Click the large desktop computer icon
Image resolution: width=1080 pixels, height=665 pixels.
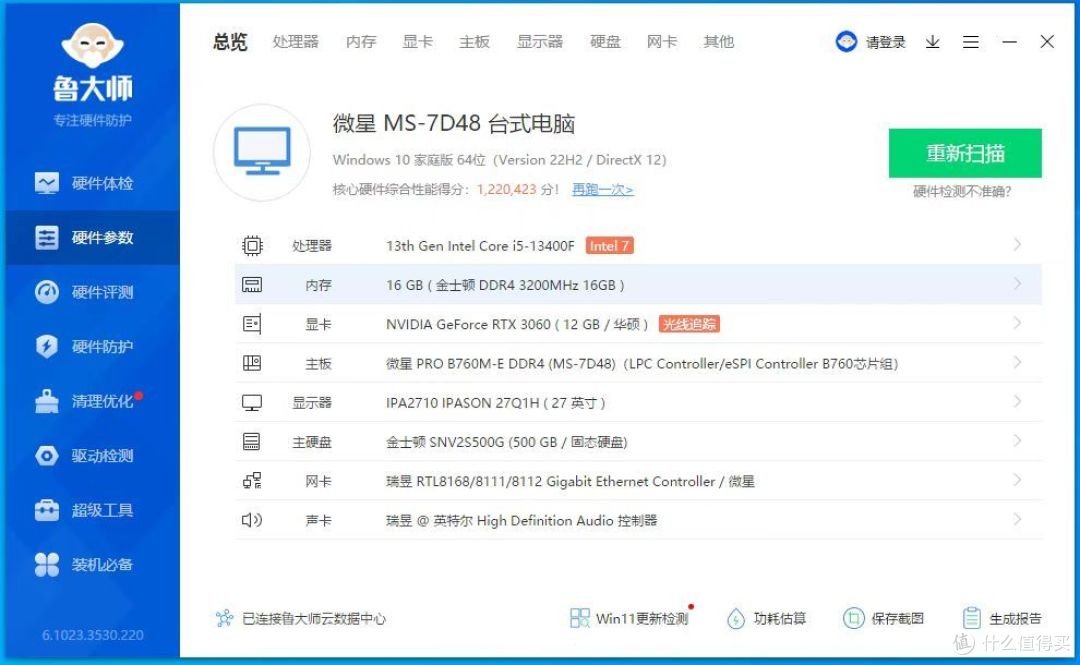pos(262,152)
